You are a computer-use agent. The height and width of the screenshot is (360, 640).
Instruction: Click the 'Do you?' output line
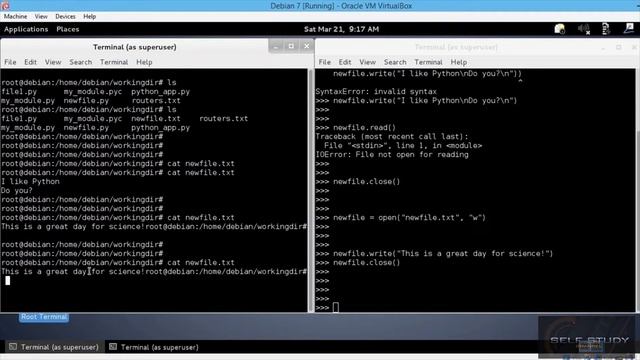(x=17, y=191)
